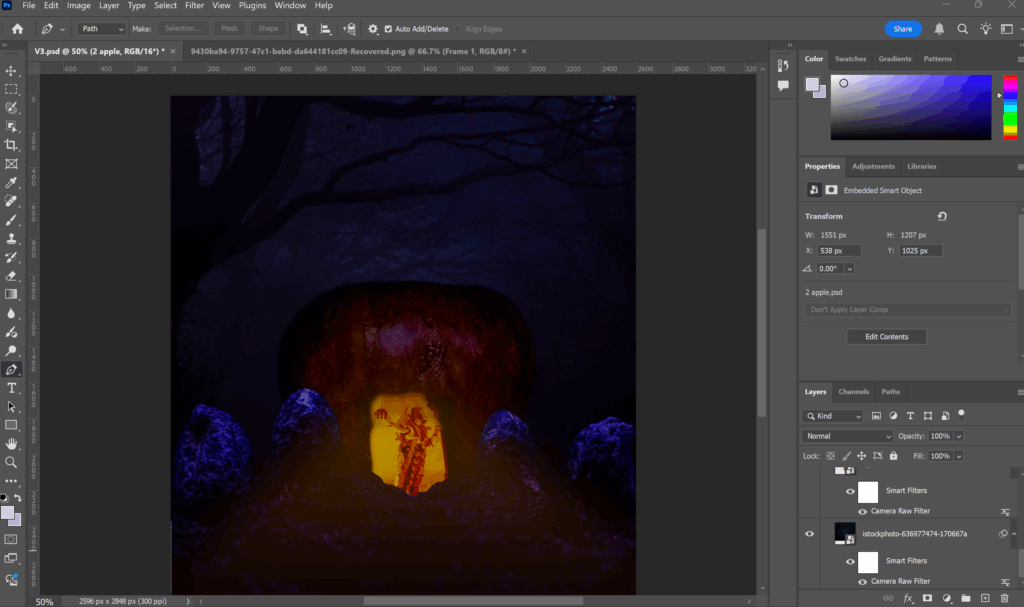Select the Crop tool
The height and width of the screenshot is (607, 1024).
click(x=11, y=145)
